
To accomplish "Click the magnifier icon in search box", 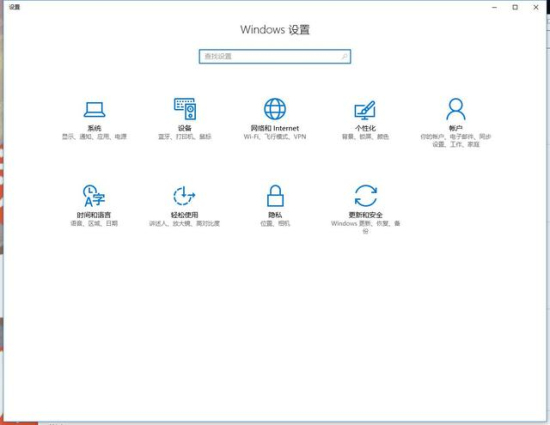I will pyautogui.click(x=344, y=56).
